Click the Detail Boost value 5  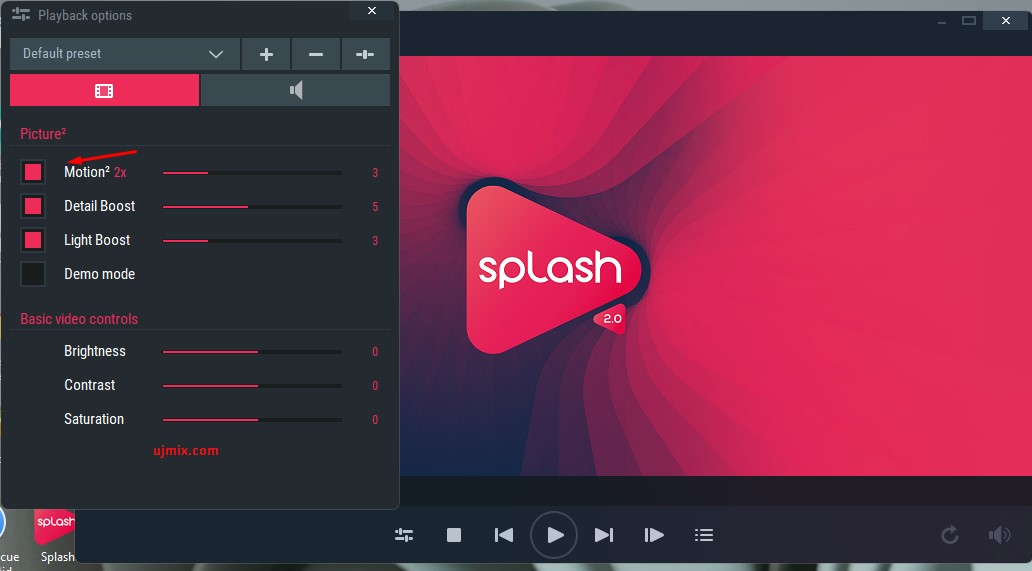pyautogui.click(x=375, y=207)
